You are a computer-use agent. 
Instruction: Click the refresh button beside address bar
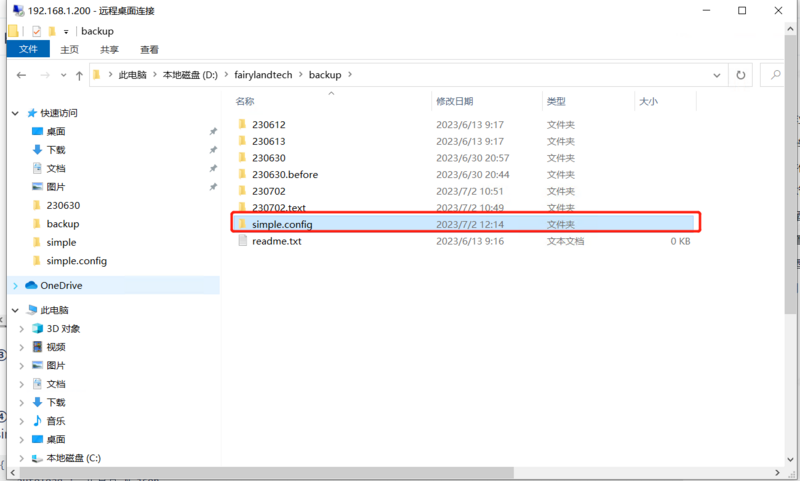[x=741, y=75]
